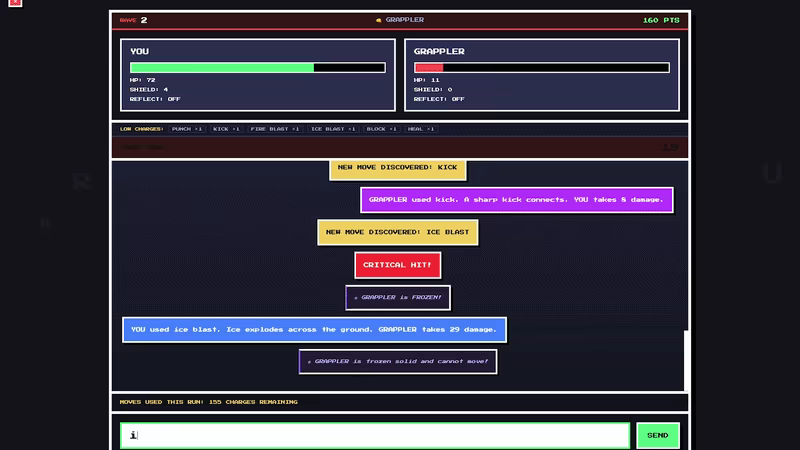Image resolution: width=800 pixels, height=450 pixels.
Task: Click the HEAL ×1 charge chip
Action: click(x=421, y=129)
